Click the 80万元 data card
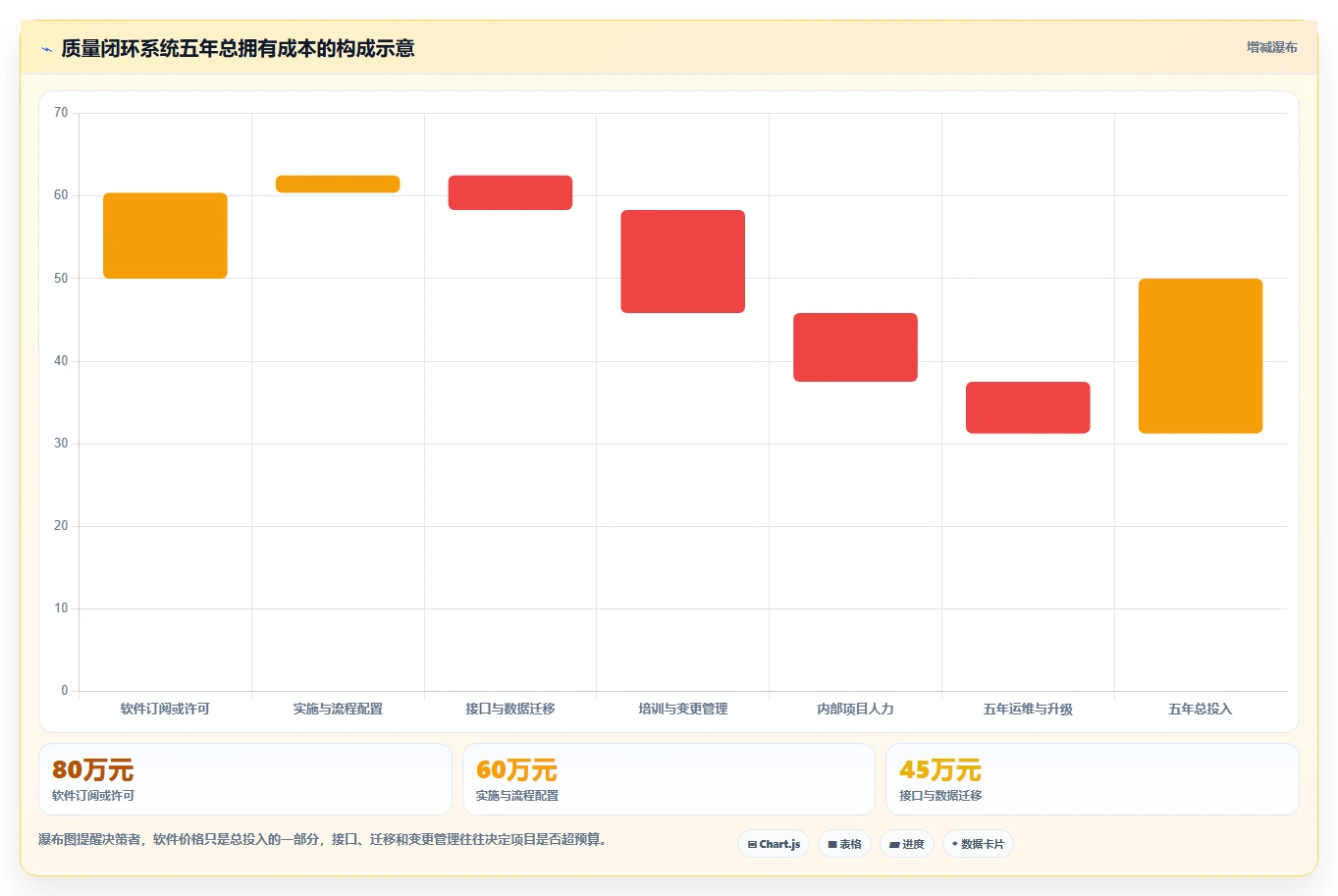The image size is (1338, 896). [245, 779]
